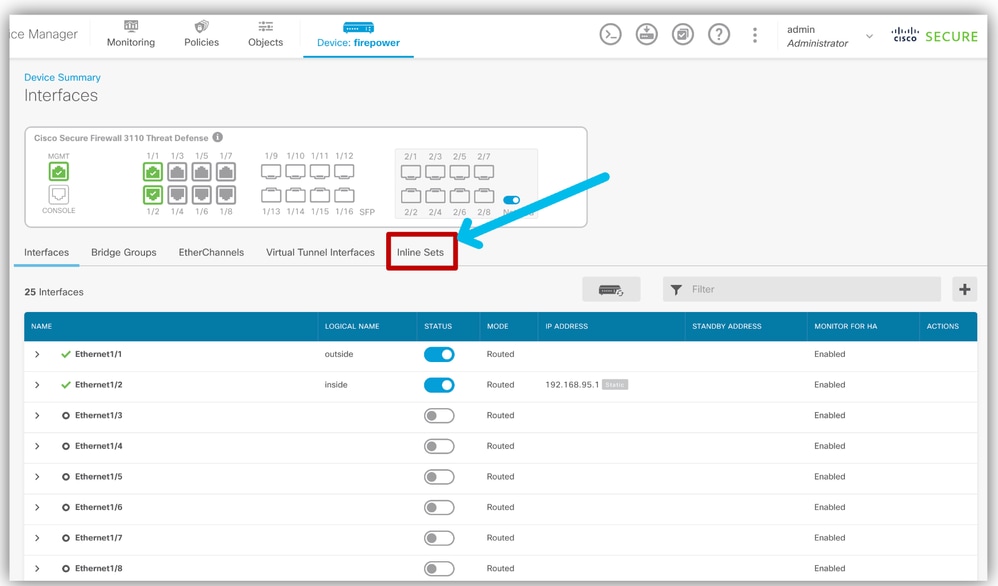Go back via Device Summary link
The height and width of the screenshot is (586, 998).
(62, 77)
